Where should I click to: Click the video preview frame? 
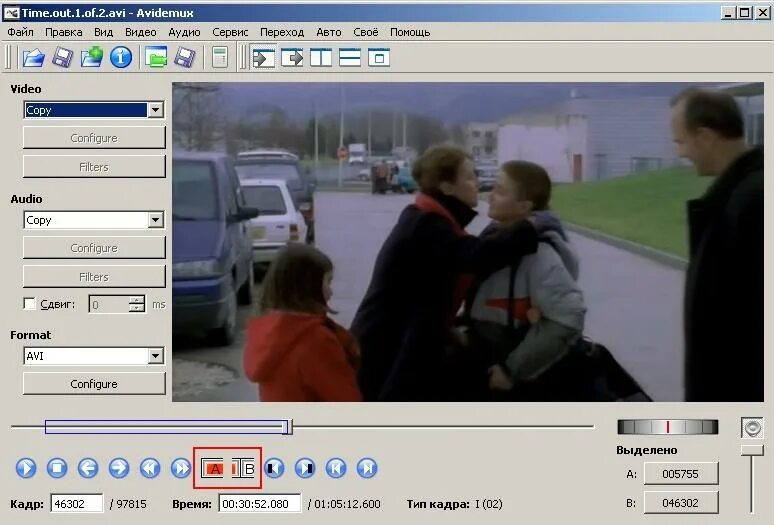tap(467, 242)
